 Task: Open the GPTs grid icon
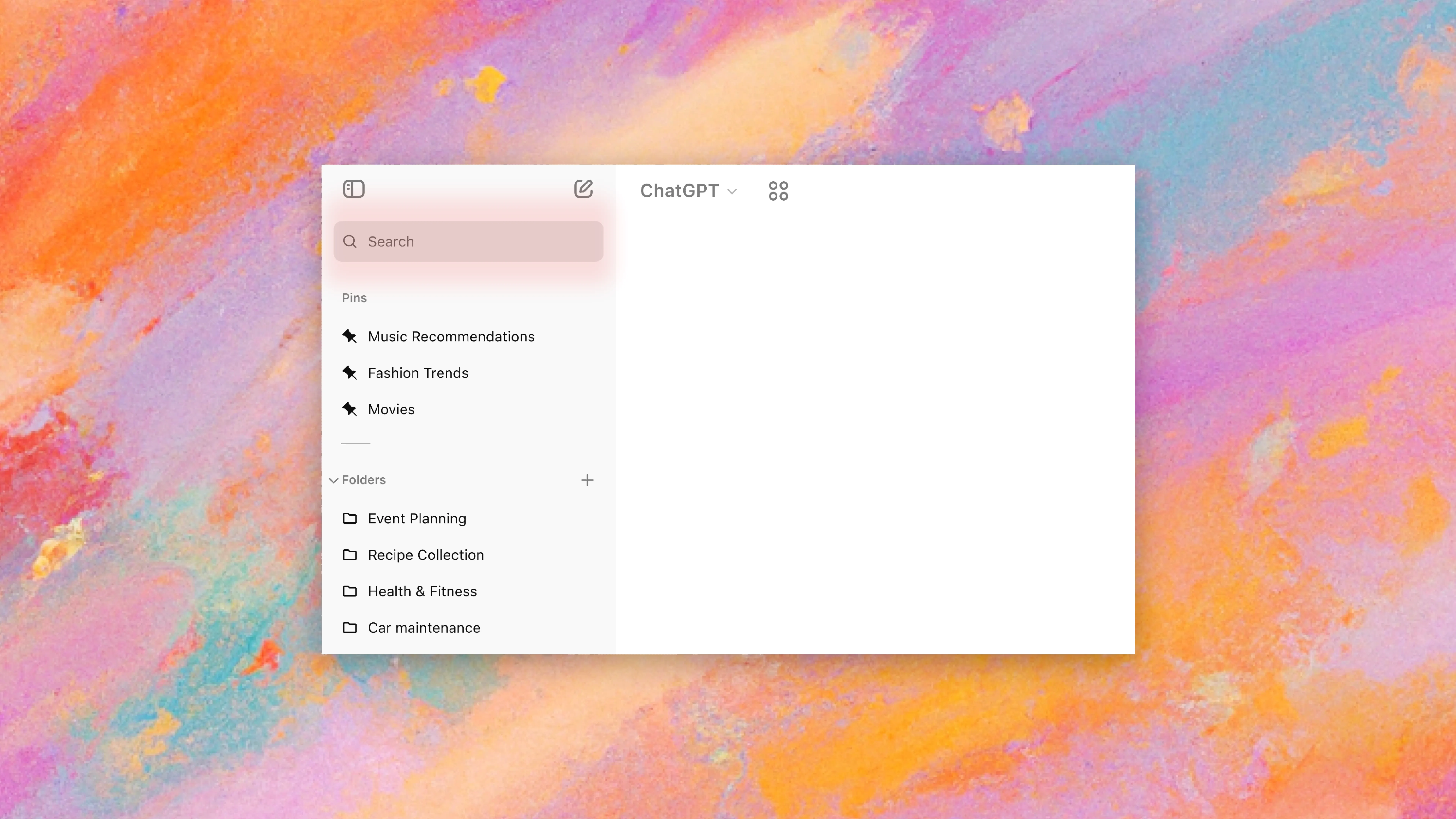pos(778,191)
